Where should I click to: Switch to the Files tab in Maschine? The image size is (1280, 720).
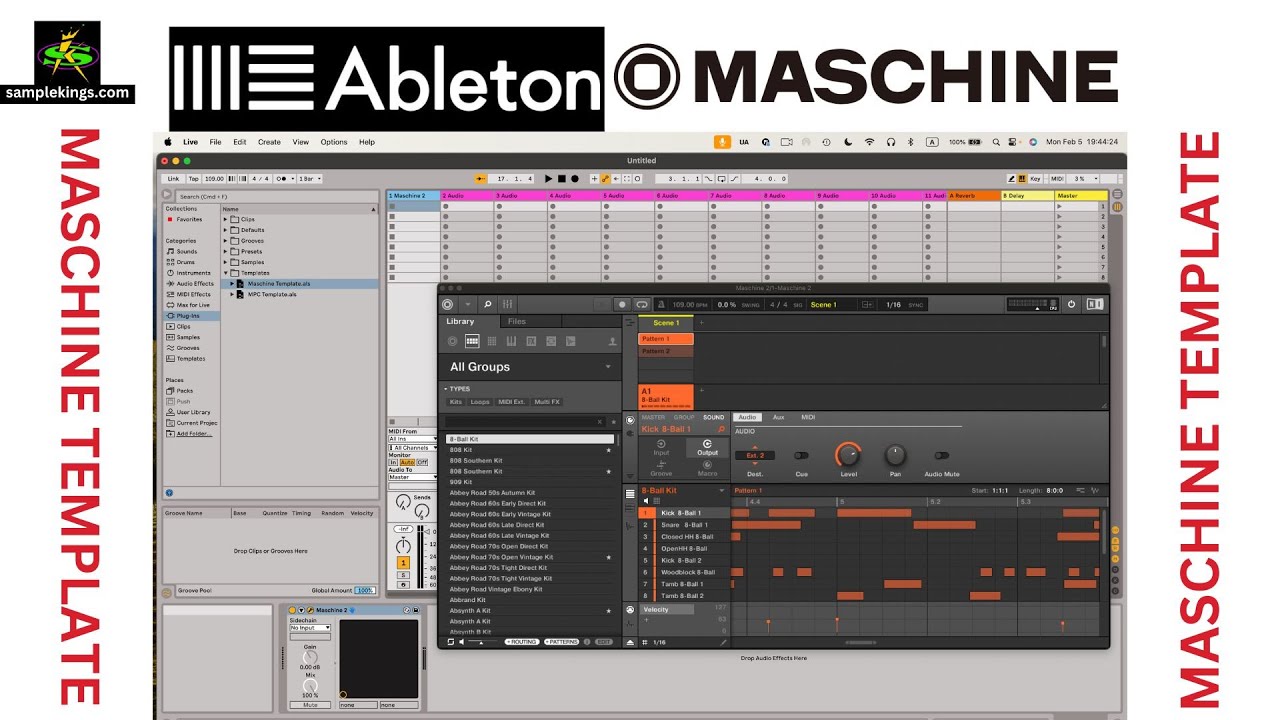coord(517,321)
